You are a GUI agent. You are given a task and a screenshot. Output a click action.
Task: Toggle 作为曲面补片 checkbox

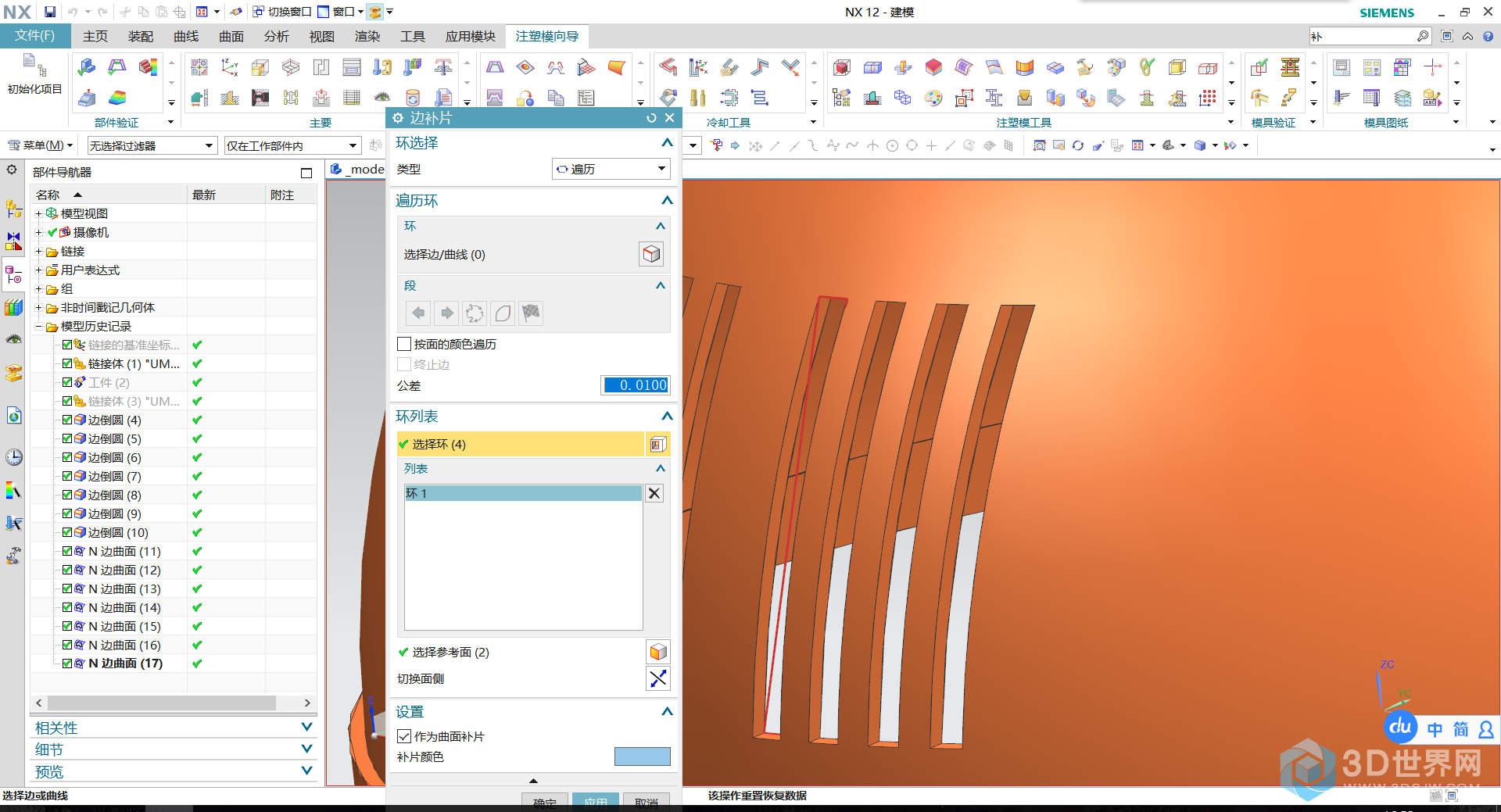click(x=404, y=736)
